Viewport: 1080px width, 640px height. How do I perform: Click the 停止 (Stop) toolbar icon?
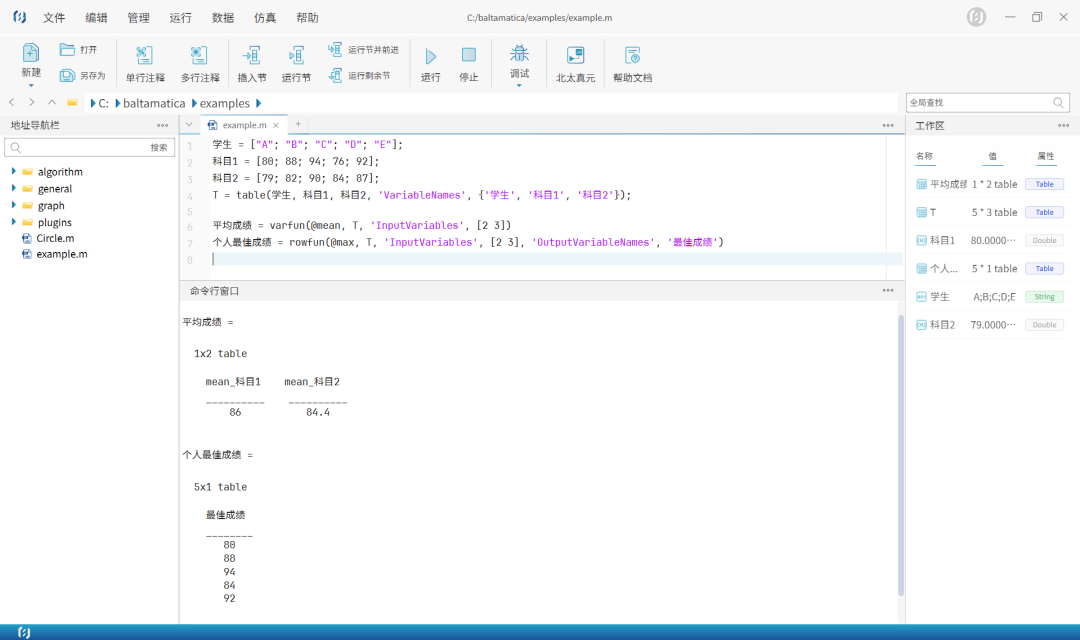468,56
